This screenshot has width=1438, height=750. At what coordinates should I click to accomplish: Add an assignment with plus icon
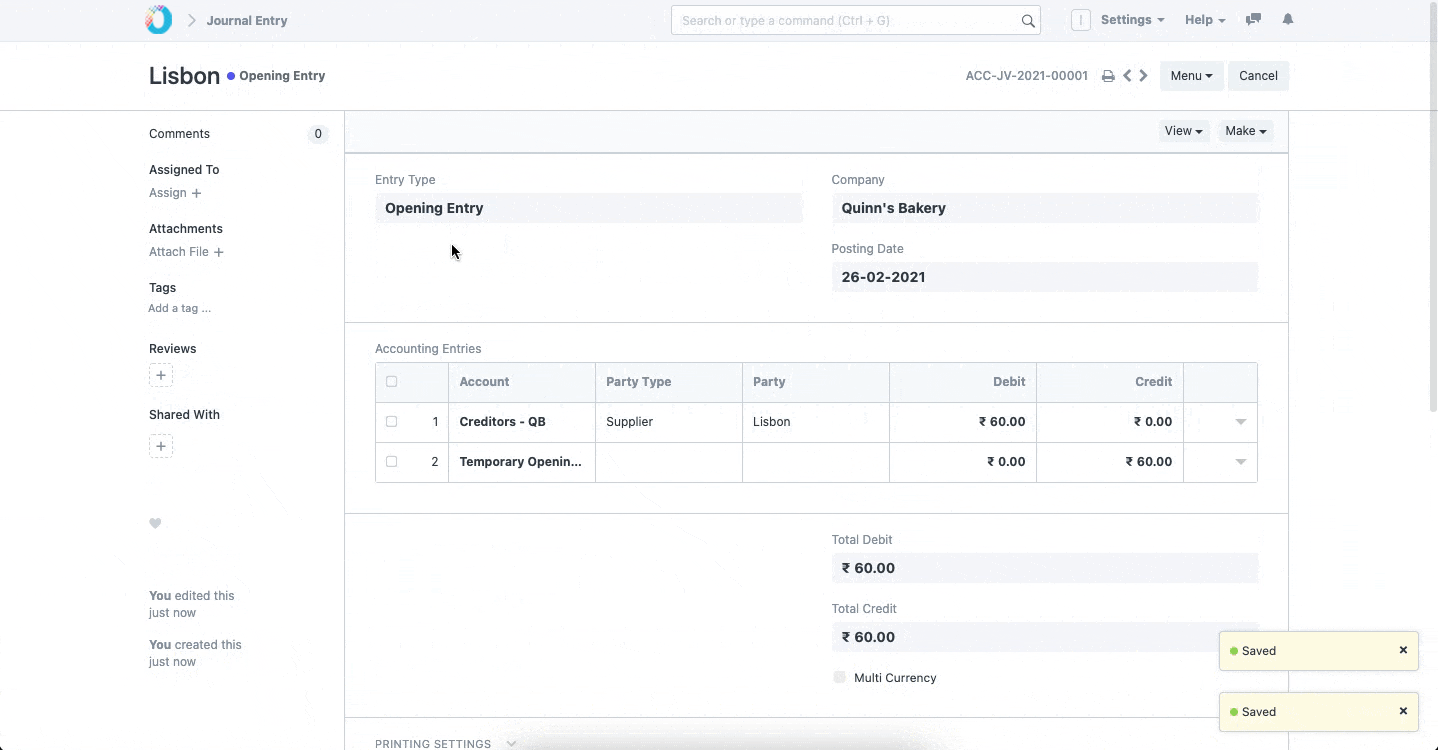[x=196, y=193]
